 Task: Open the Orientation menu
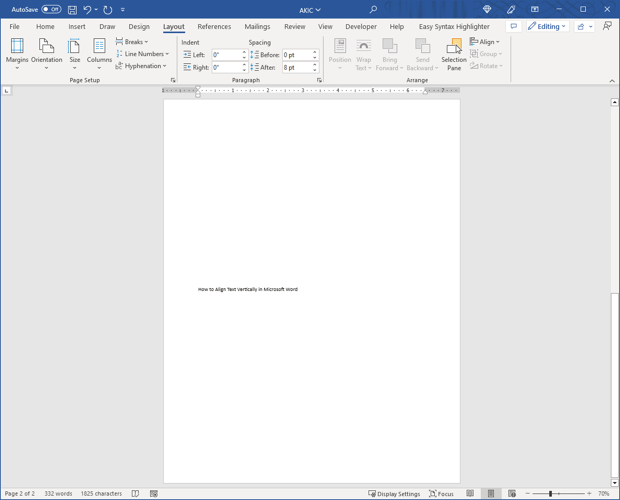click(46, 53)
